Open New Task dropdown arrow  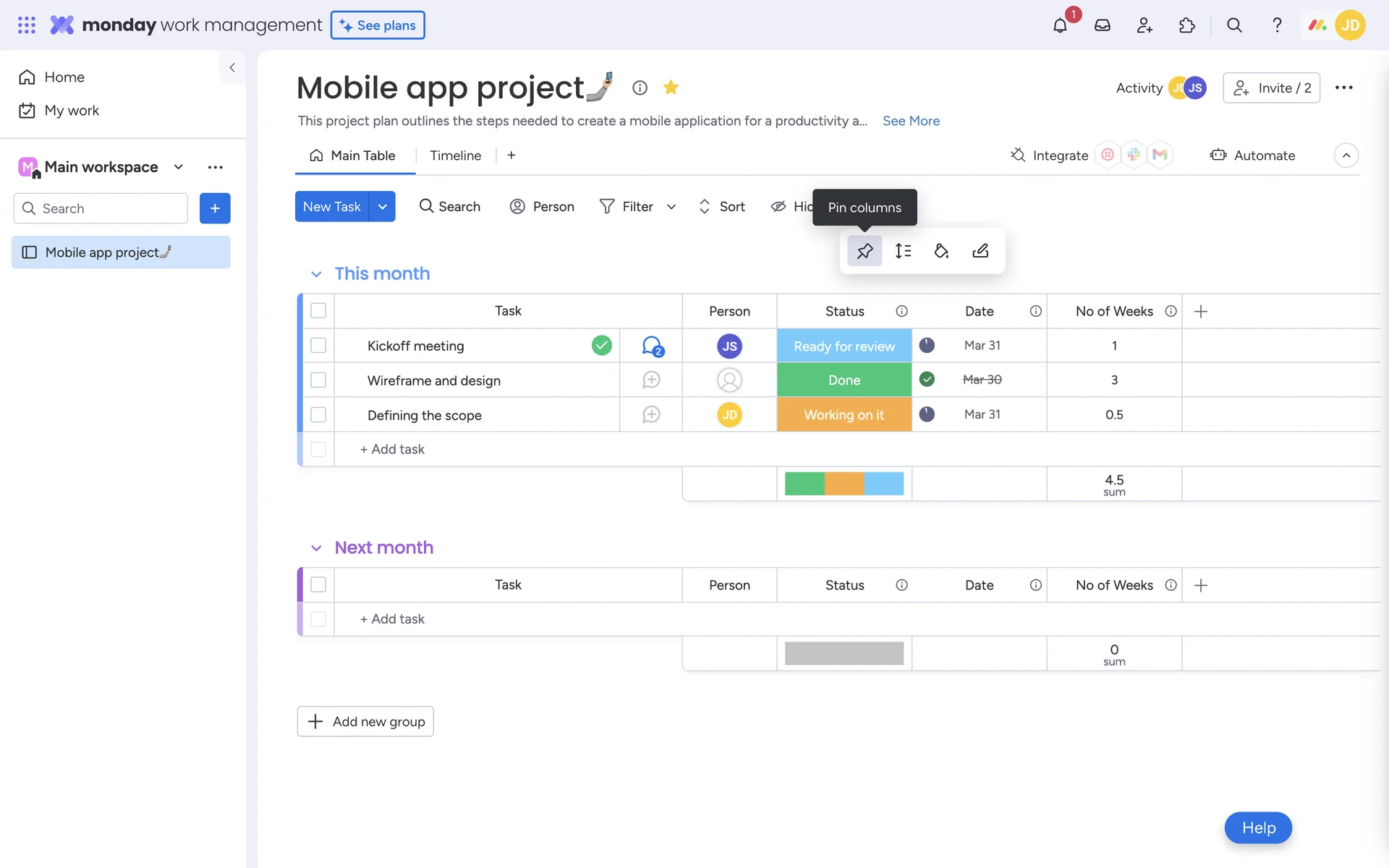coord(382,207)
